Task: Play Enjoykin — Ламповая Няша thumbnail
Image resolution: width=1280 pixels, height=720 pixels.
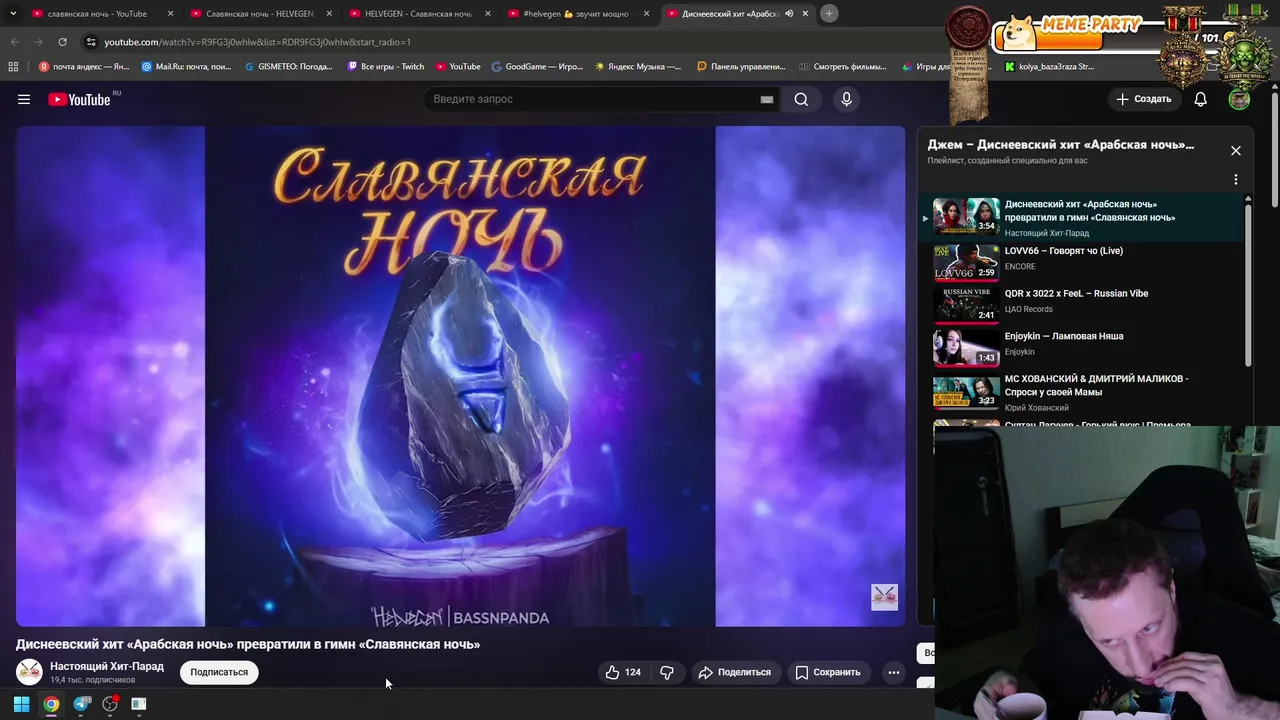Action: click(966, 347)
